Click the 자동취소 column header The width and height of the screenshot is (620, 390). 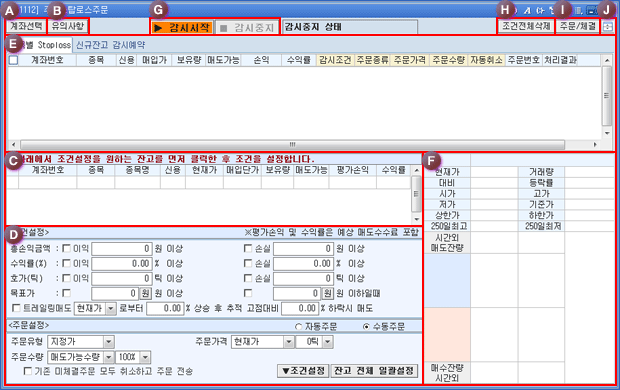tap(486, 60)
